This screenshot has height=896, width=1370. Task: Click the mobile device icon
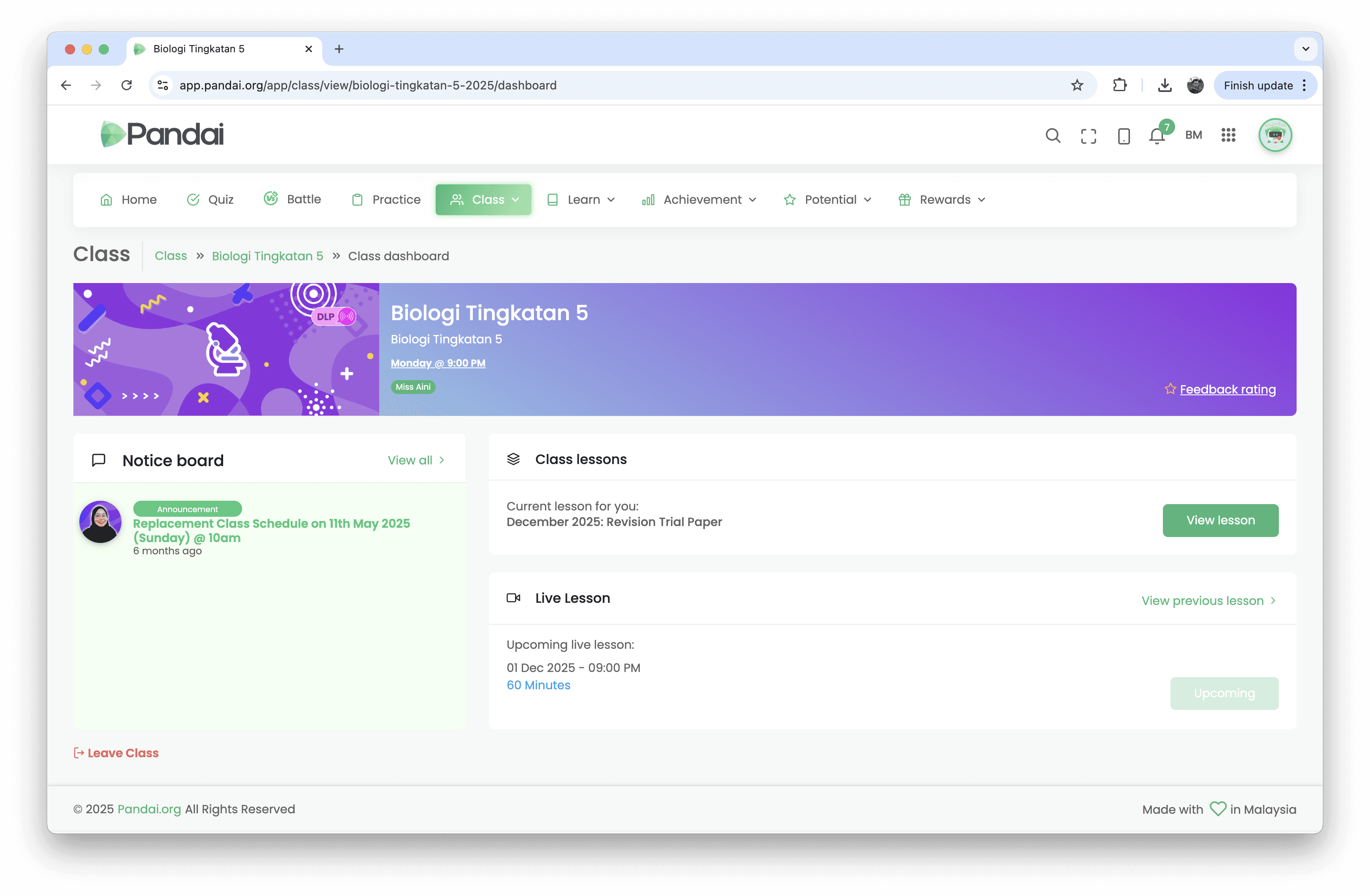1123,136
